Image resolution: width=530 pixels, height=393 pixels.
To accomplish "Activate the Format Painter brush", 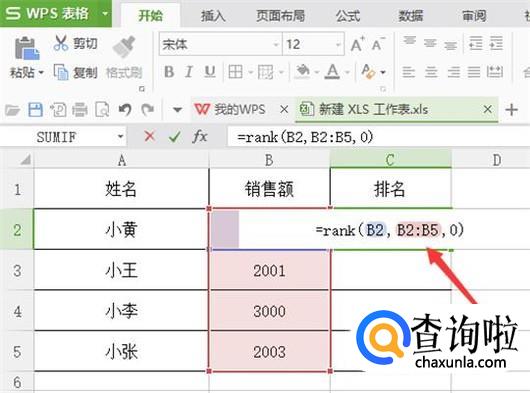I will tap(124, 47).
